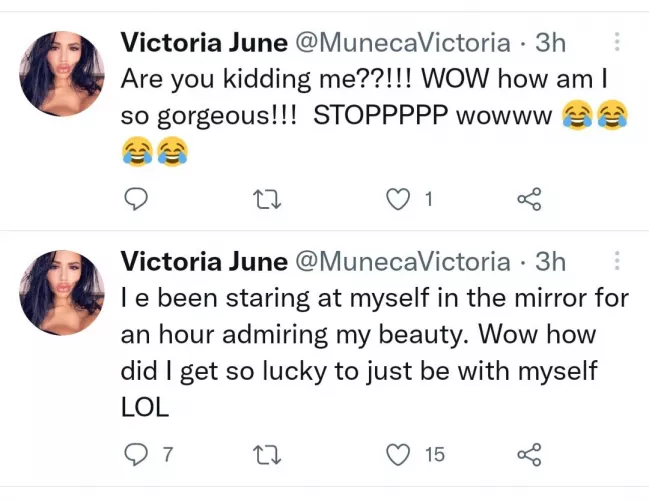The width and height of the screenshot is (649, 500).
Task: Click Victoria June name on first tweet
Action: (201, 43)
